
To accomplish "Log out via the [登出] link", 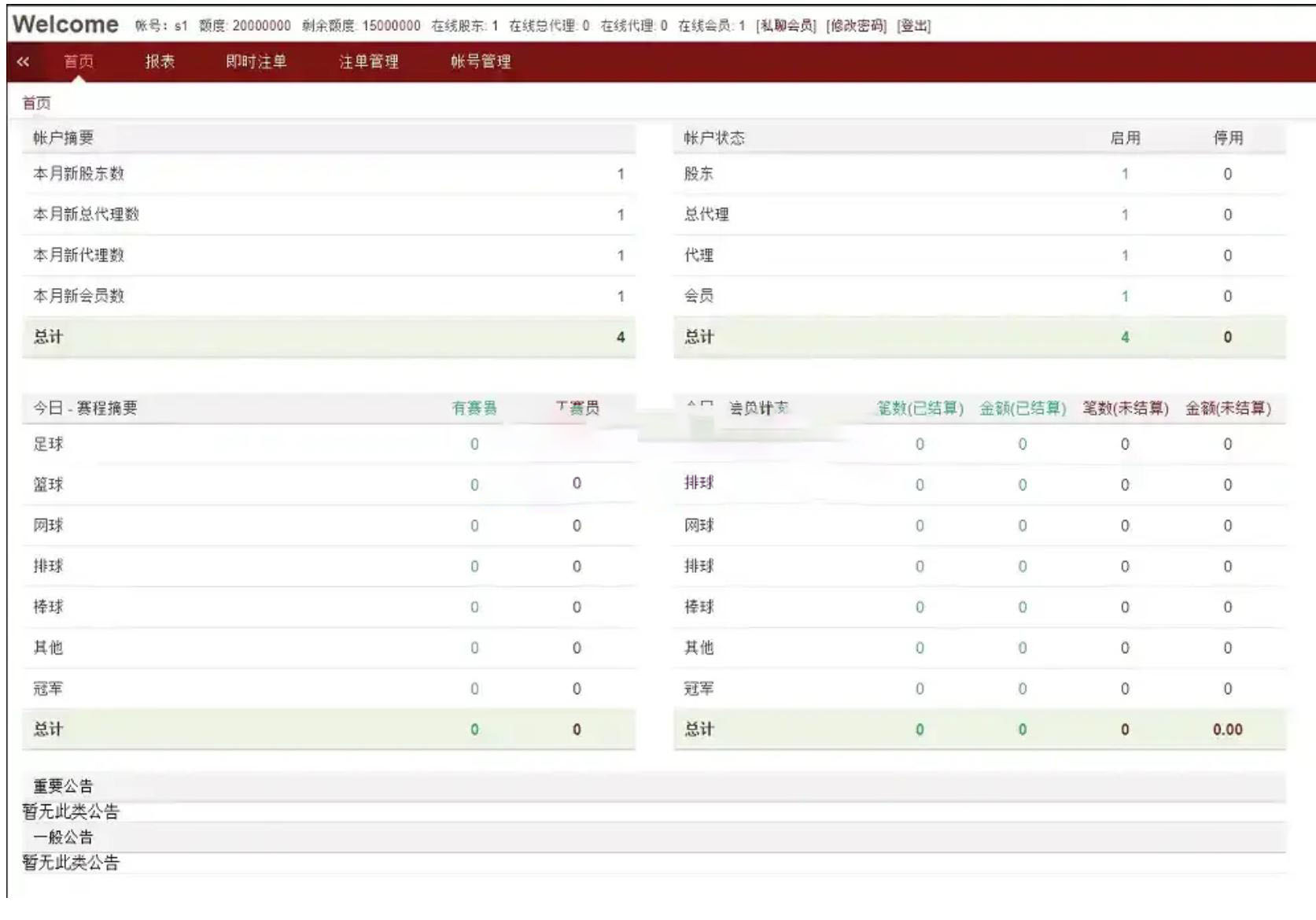I will tap(914, 26).
